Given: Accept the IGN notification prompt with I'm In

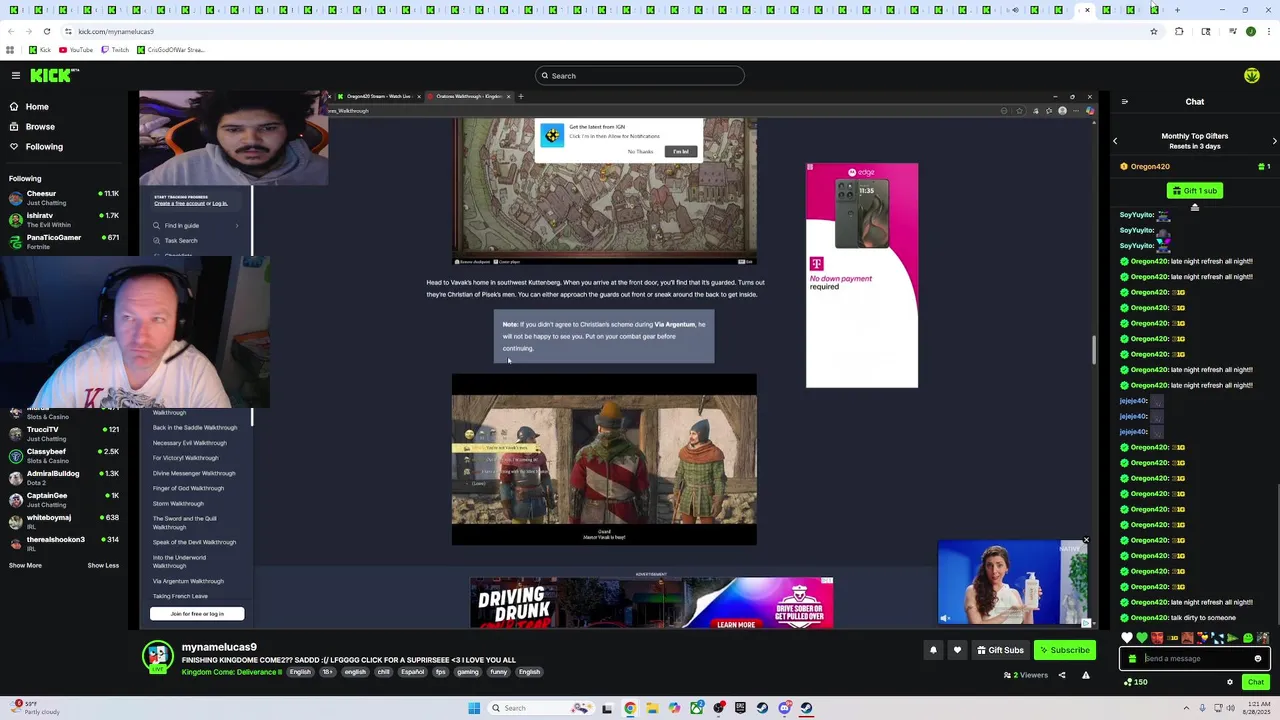Looking at the screenshot, I should pyautogui.click(x=681, y=152).
